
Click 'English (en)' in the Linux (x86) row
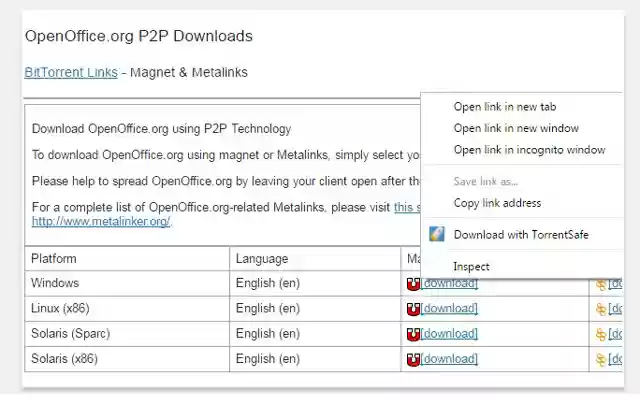[268, 308]
